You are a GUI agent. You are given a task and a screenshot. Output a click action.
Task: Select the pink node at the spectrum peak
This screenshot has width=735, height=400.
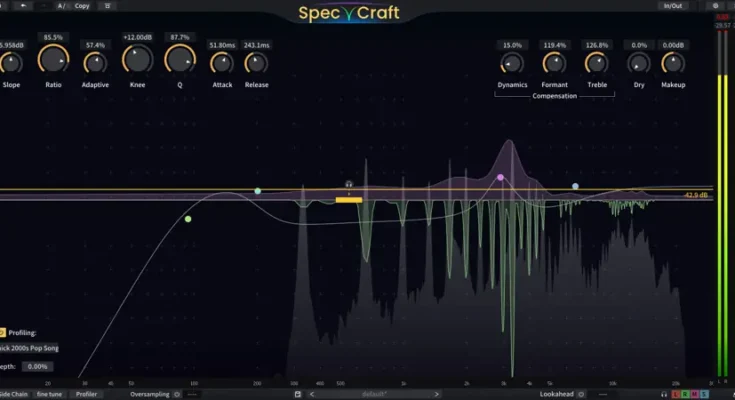(x=501, y=177)
